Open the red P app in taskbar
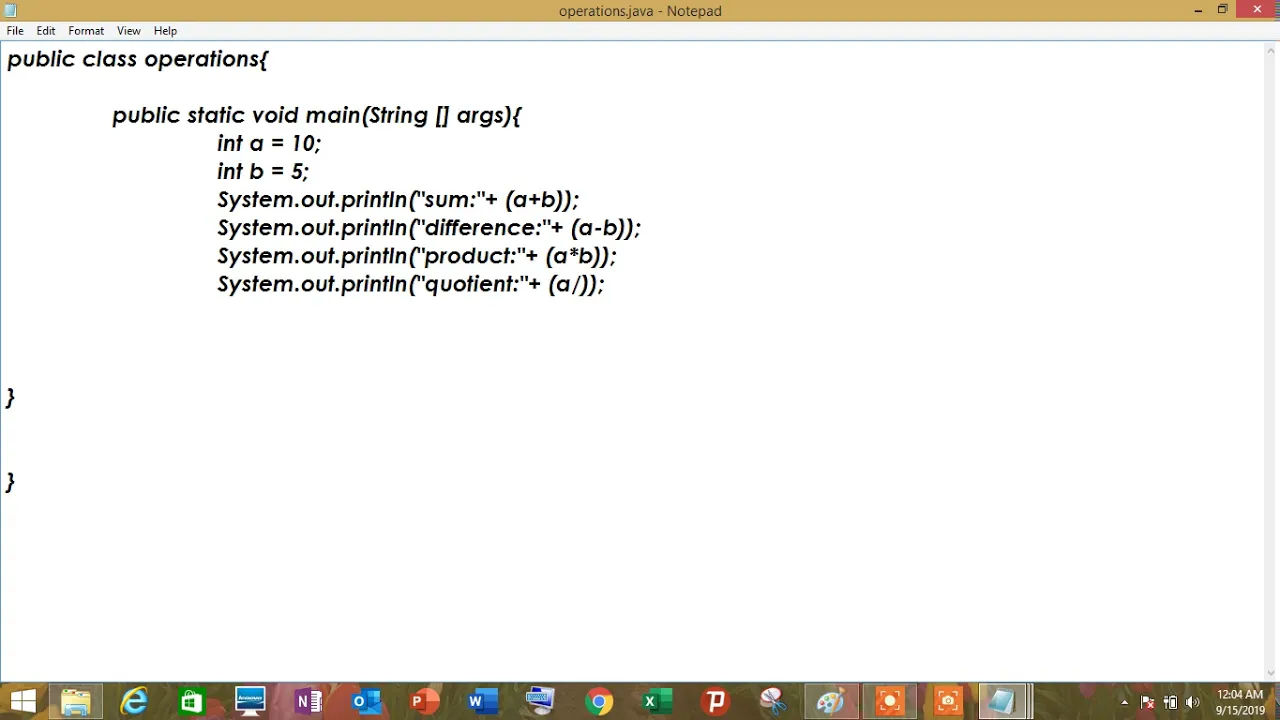The image size is (1280, 720). (715, 701)
